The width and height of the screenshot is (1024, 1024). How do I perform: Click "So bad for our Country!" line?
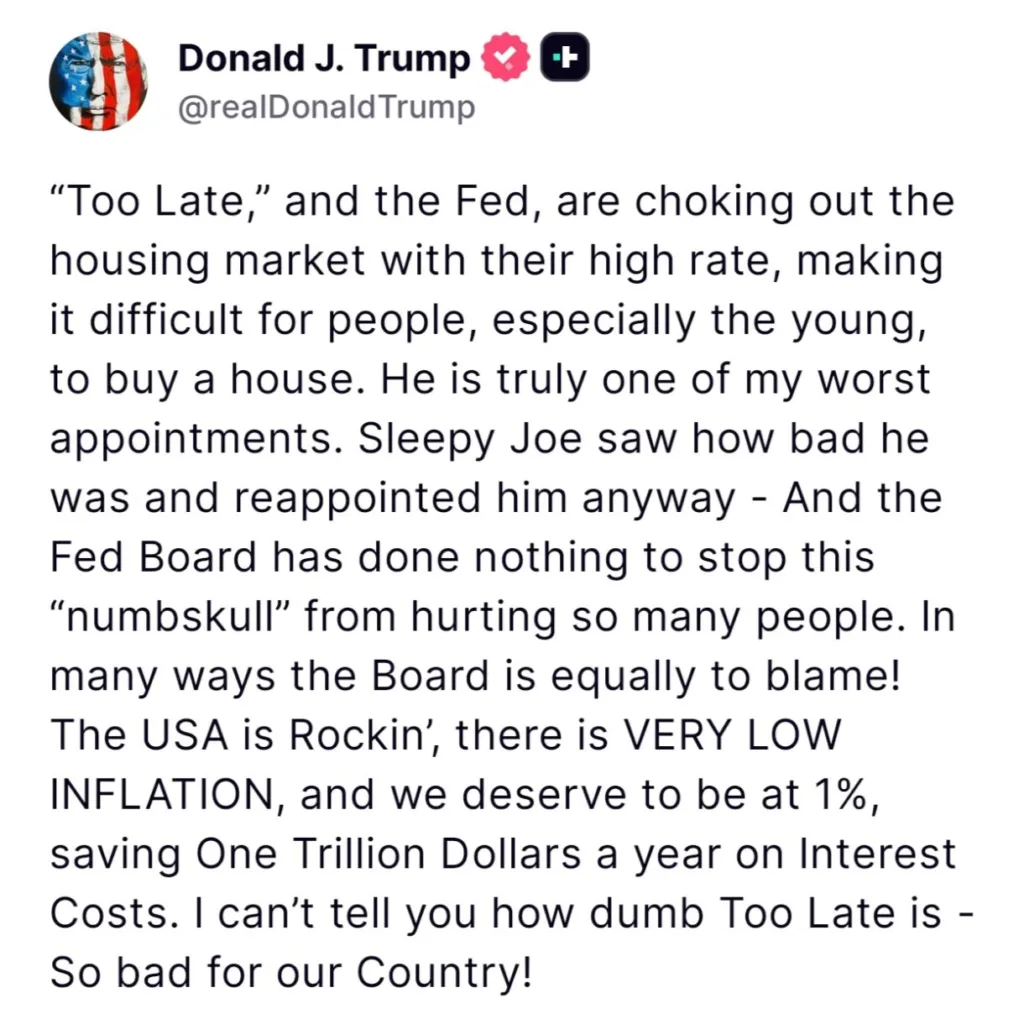[x=290, y=971]
